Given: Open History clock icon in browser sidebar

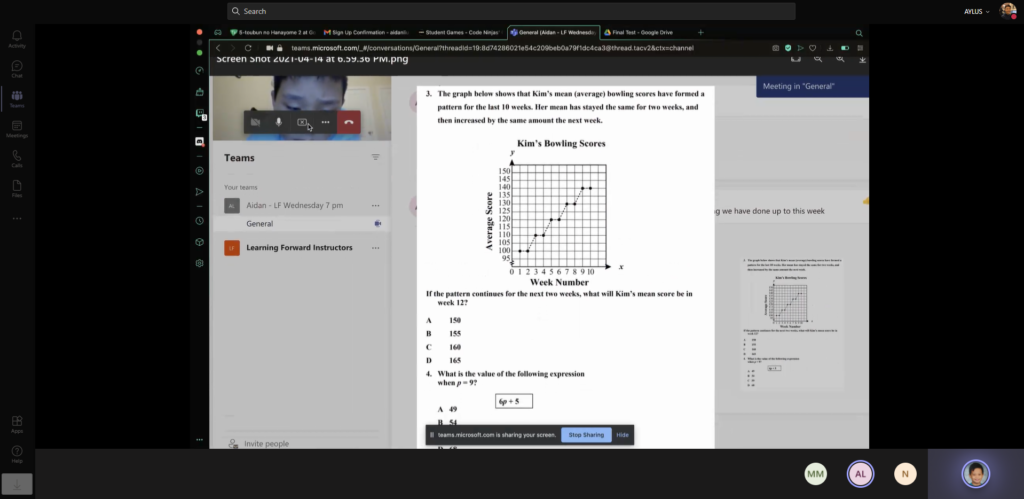Looking at the screenshot, I should (x=200, y=221).
